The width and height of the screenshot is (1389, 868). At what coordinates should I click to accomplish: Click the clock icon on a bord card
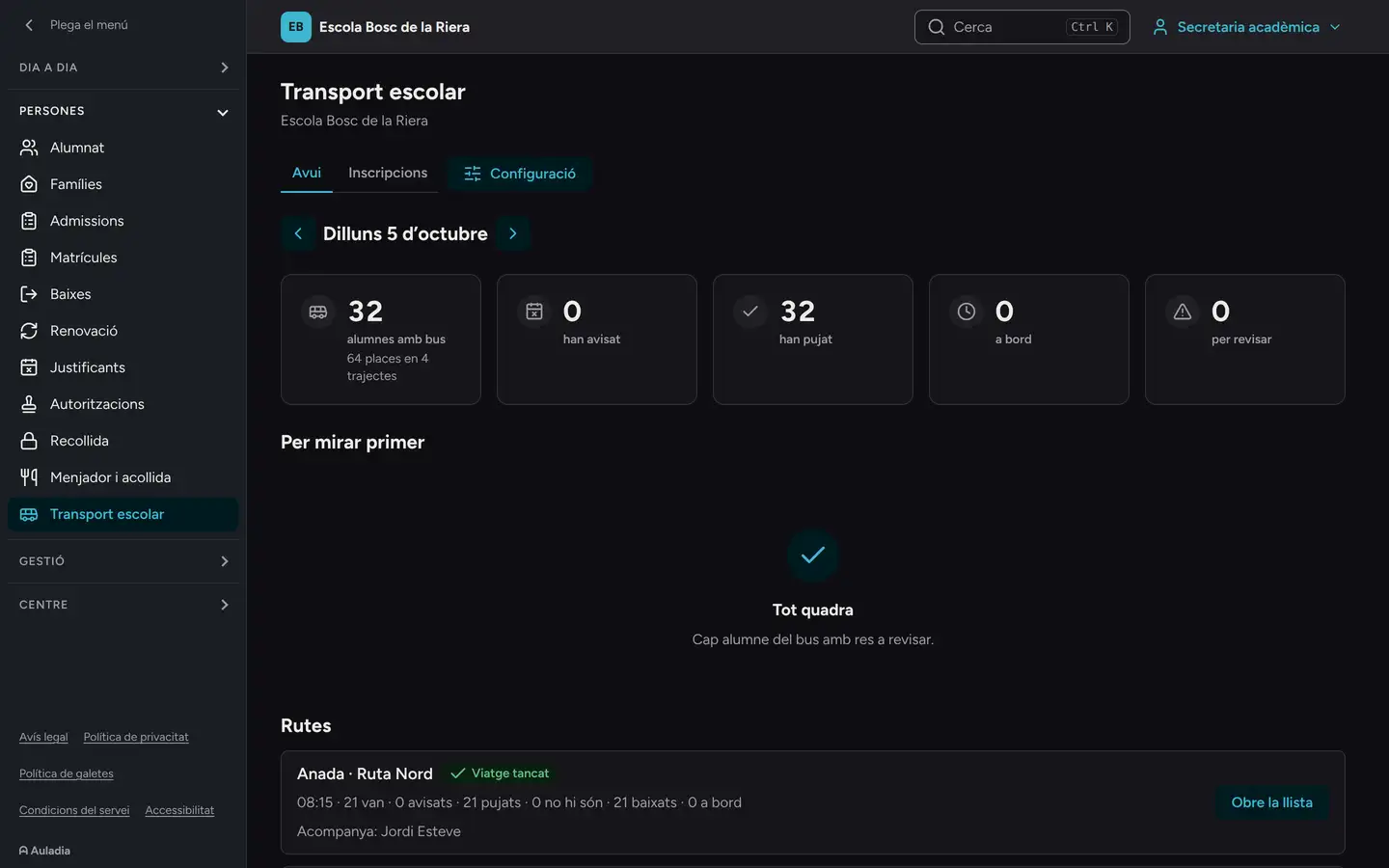[967, 312]
